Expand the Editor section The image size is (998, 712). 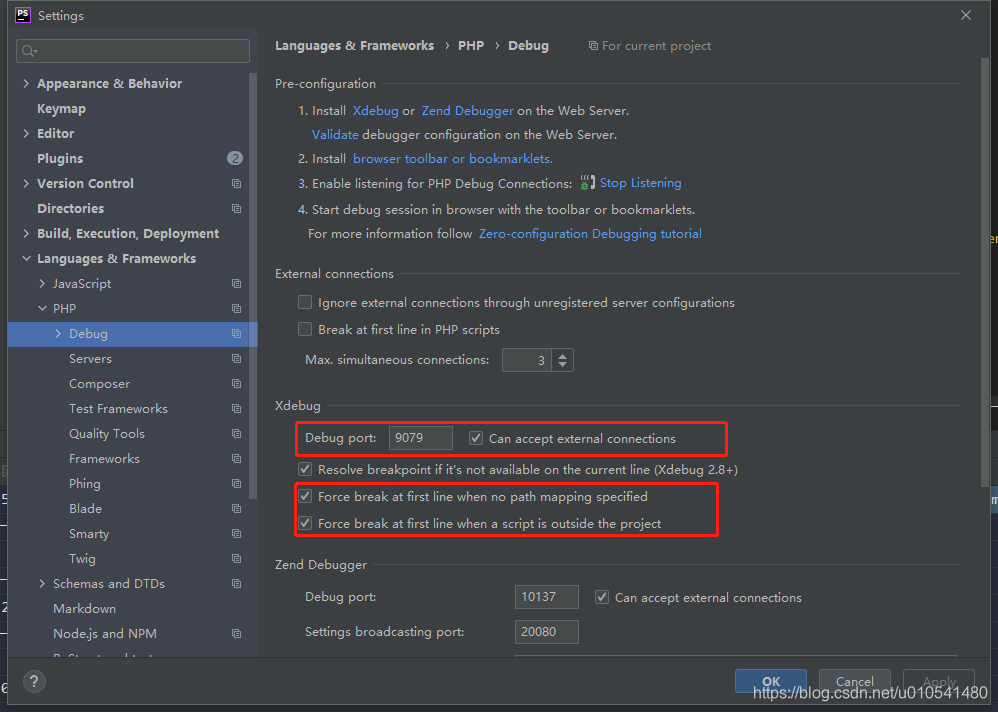tap(25, 134)
